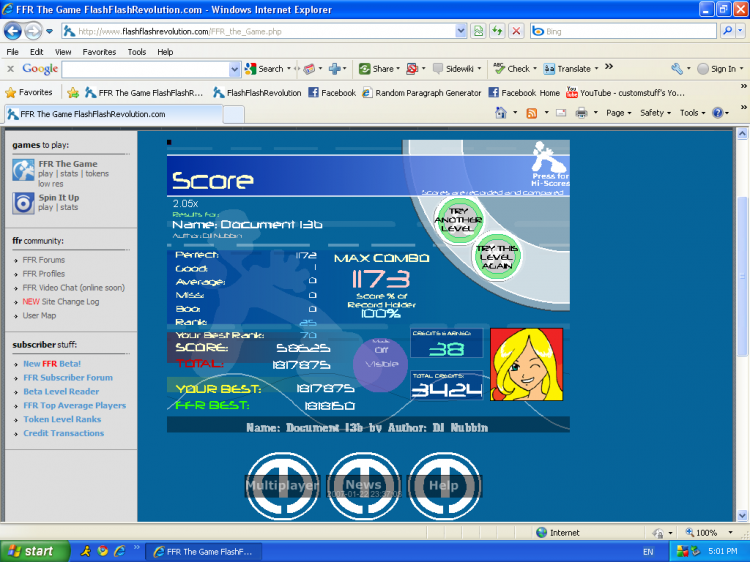Click the Windows Start button

[33, 551]
